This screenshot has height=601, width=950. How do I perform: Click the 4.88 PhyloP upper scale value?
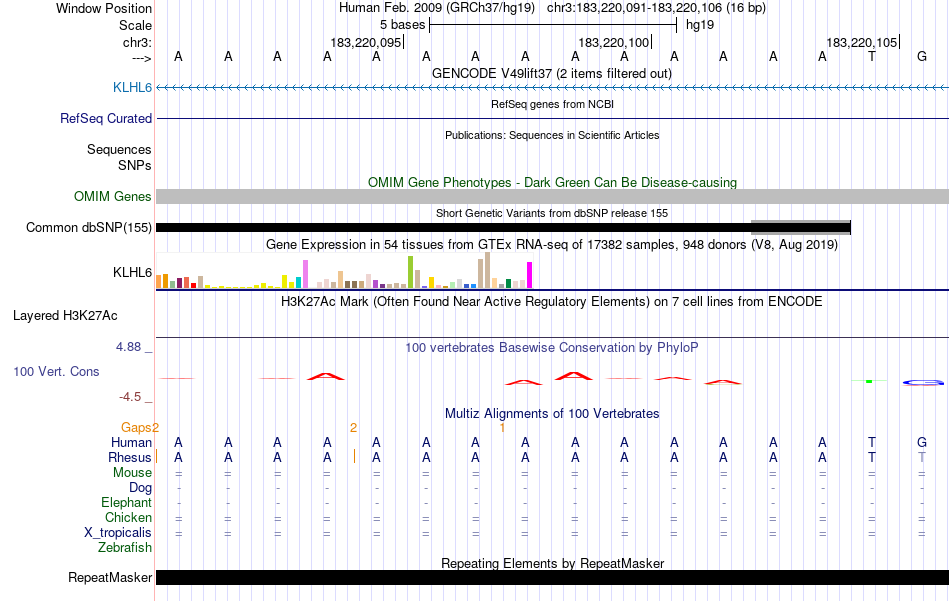click(128, 347)
